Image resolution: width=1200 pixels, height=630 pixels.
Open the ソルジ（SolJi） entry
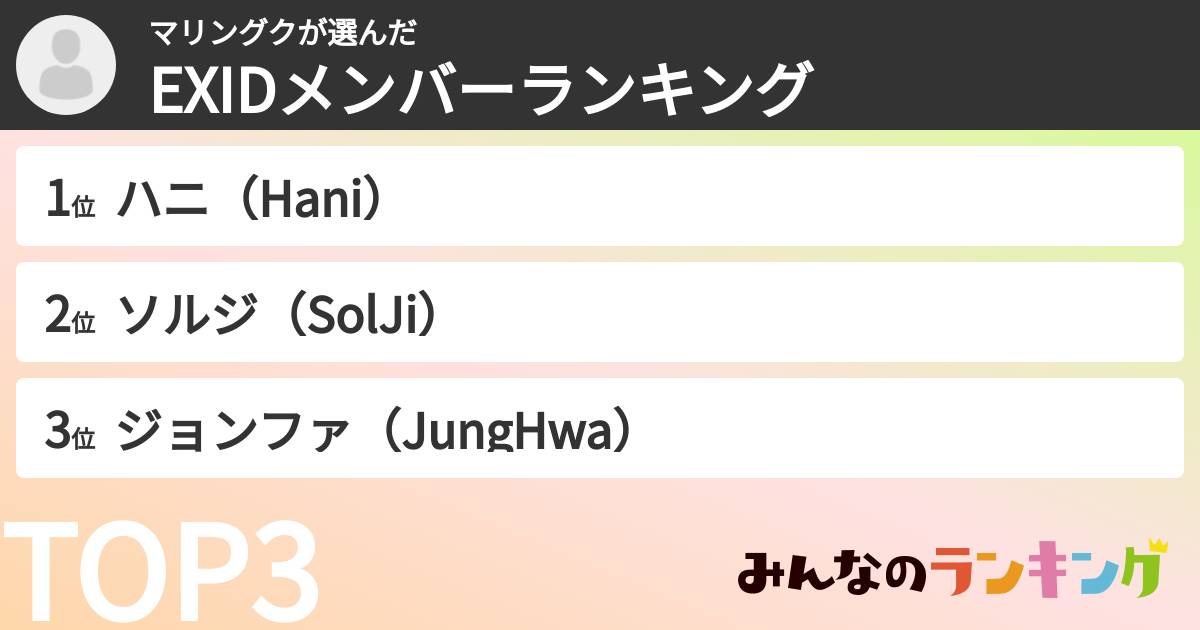tap(279, 317)
